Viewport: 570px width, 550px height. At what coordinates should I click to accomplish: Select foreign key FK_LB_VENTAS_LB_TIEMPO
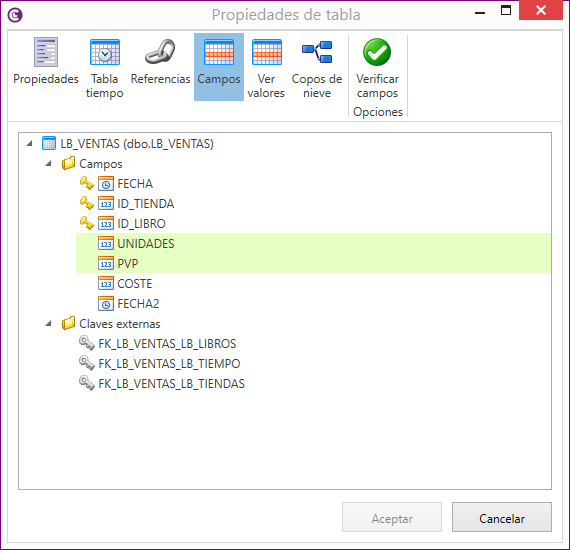pos(169,364)
